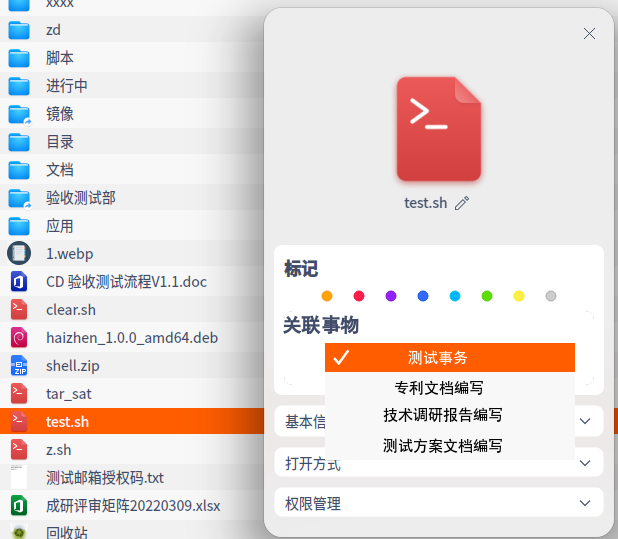Close the file properties panel
Screen dimensions: 618x539
(589, 33)
